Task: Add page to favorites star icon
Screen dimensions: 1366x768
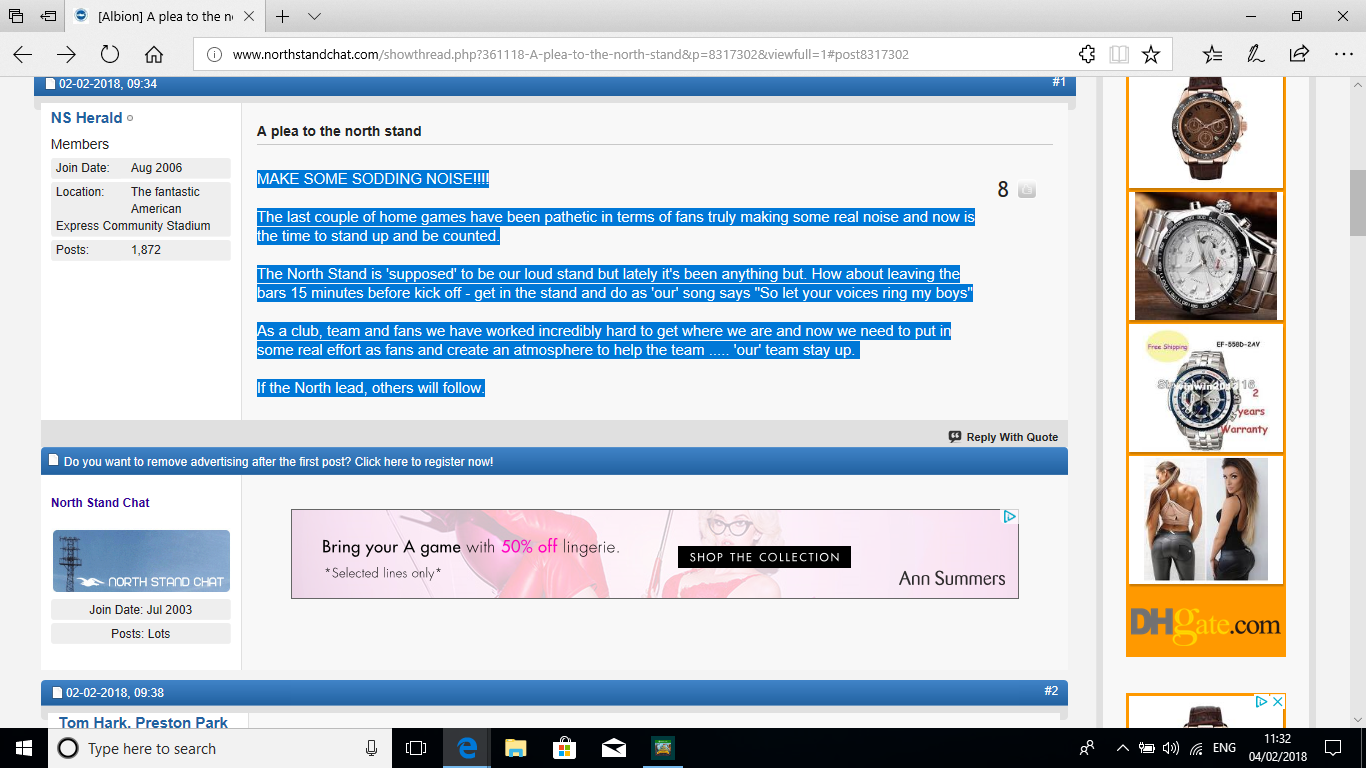Action: point(1151,54)
